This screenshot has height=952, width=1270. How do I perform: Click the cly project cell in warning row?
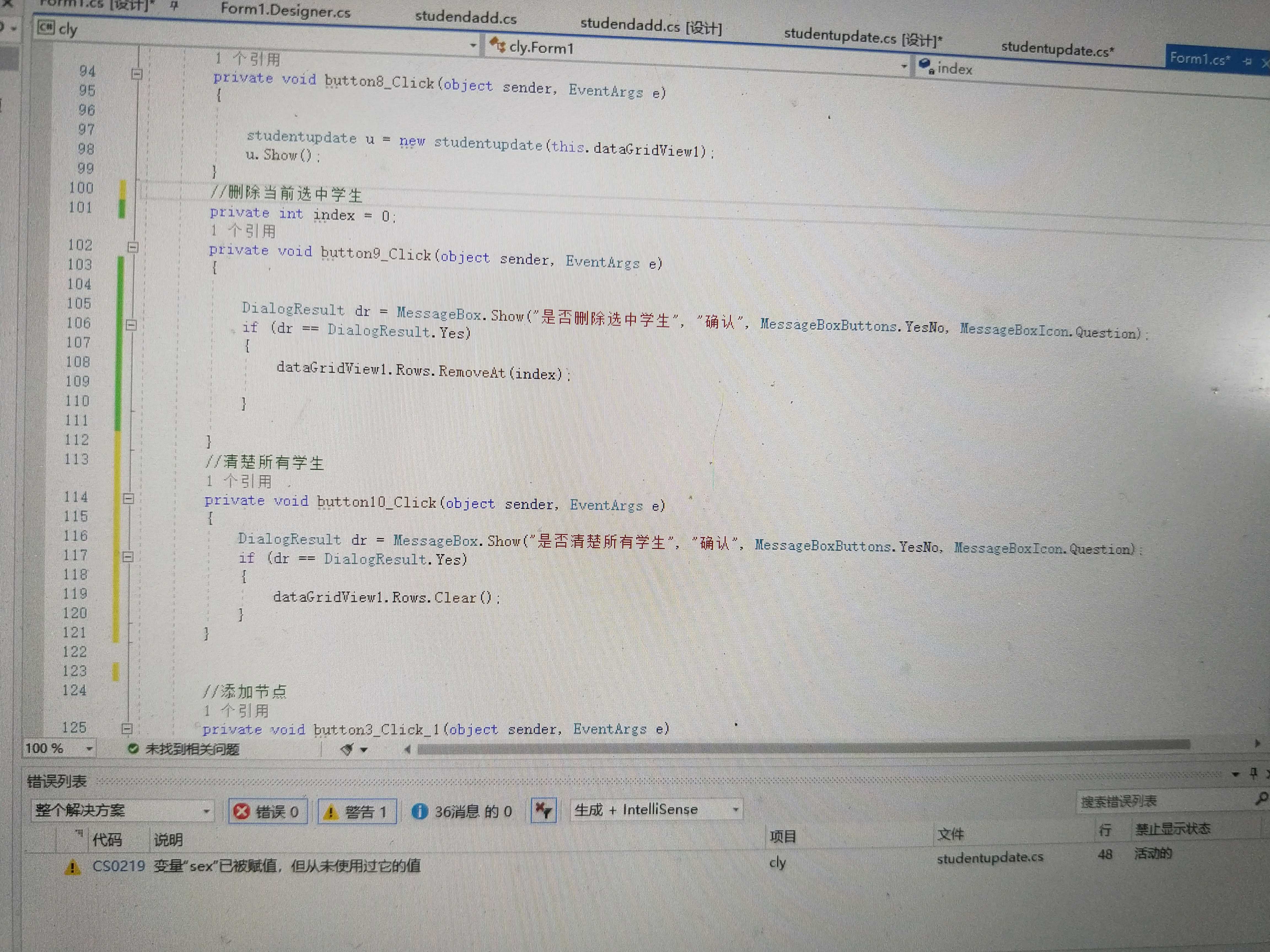point(777,862)
